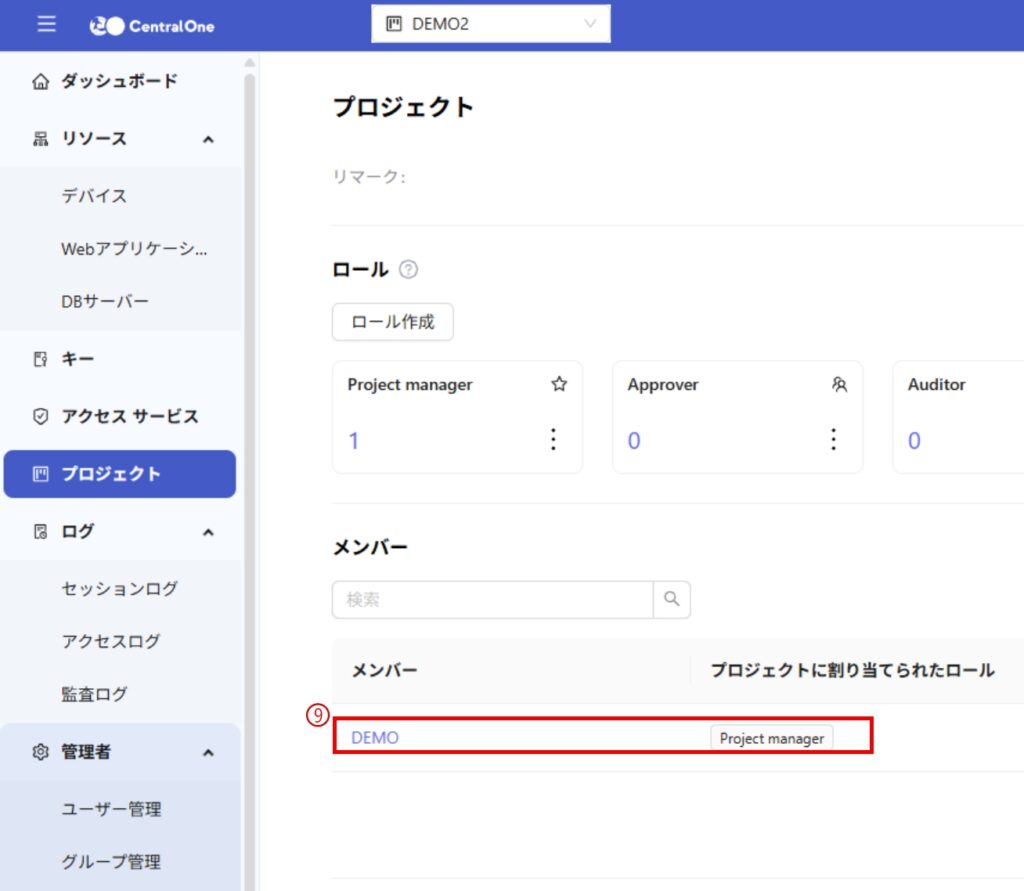Open the DEMO member link
Viewport: 1024px width, 891px height.
(x=375, y=738)
